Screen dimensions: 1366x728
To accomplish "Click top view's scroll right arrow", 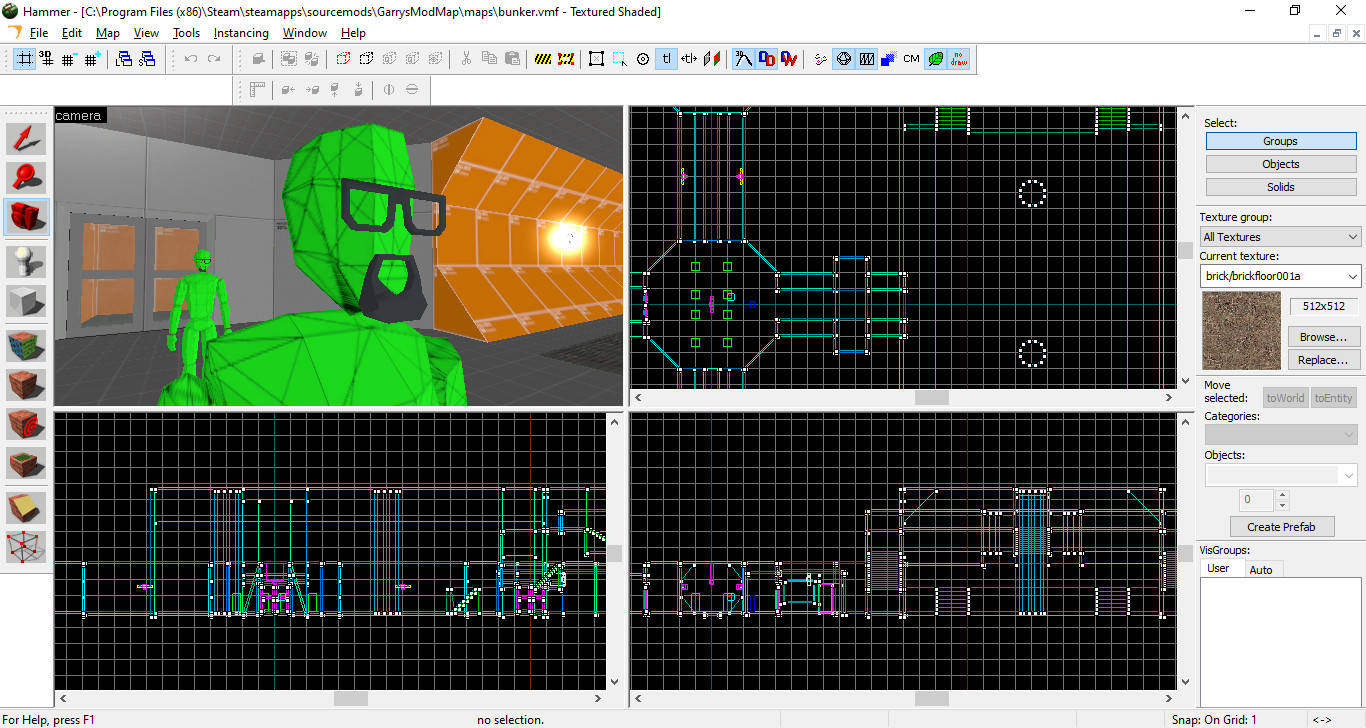I will tap(1167, 397).
